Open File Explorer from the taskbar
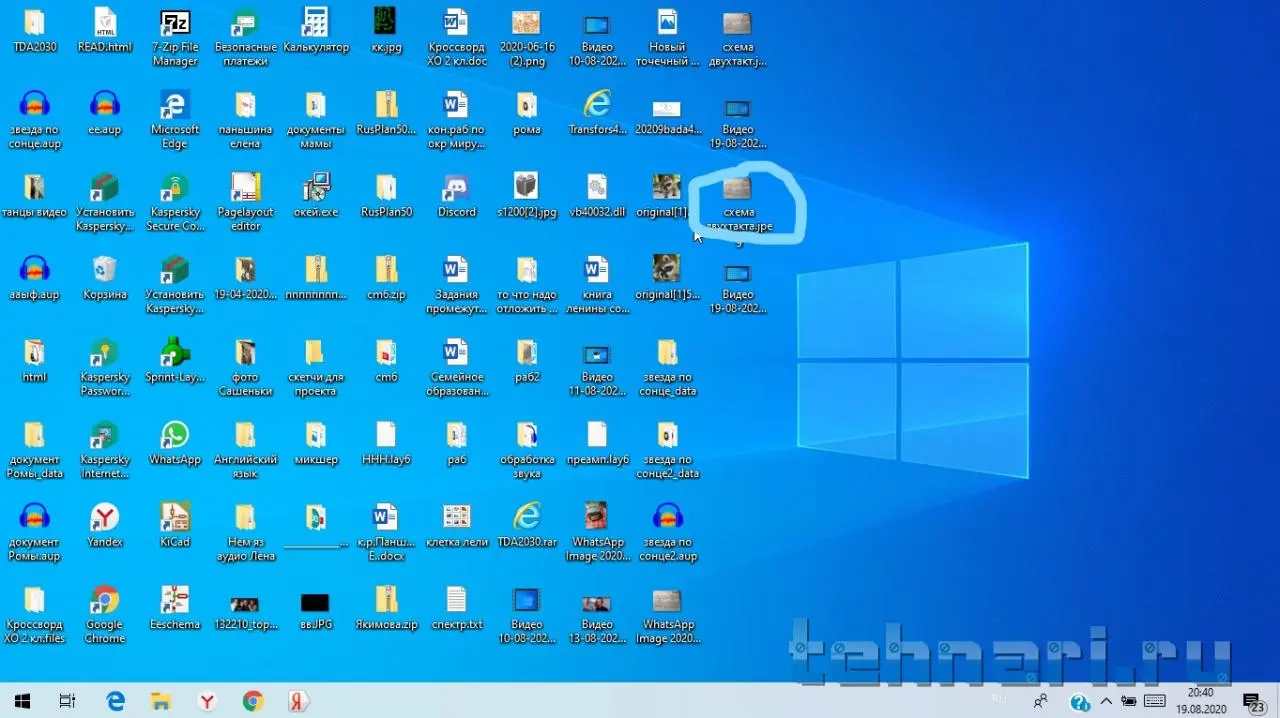Image resolution: width=1280 pixels, height=718 pixels. (x=161, y=701)
